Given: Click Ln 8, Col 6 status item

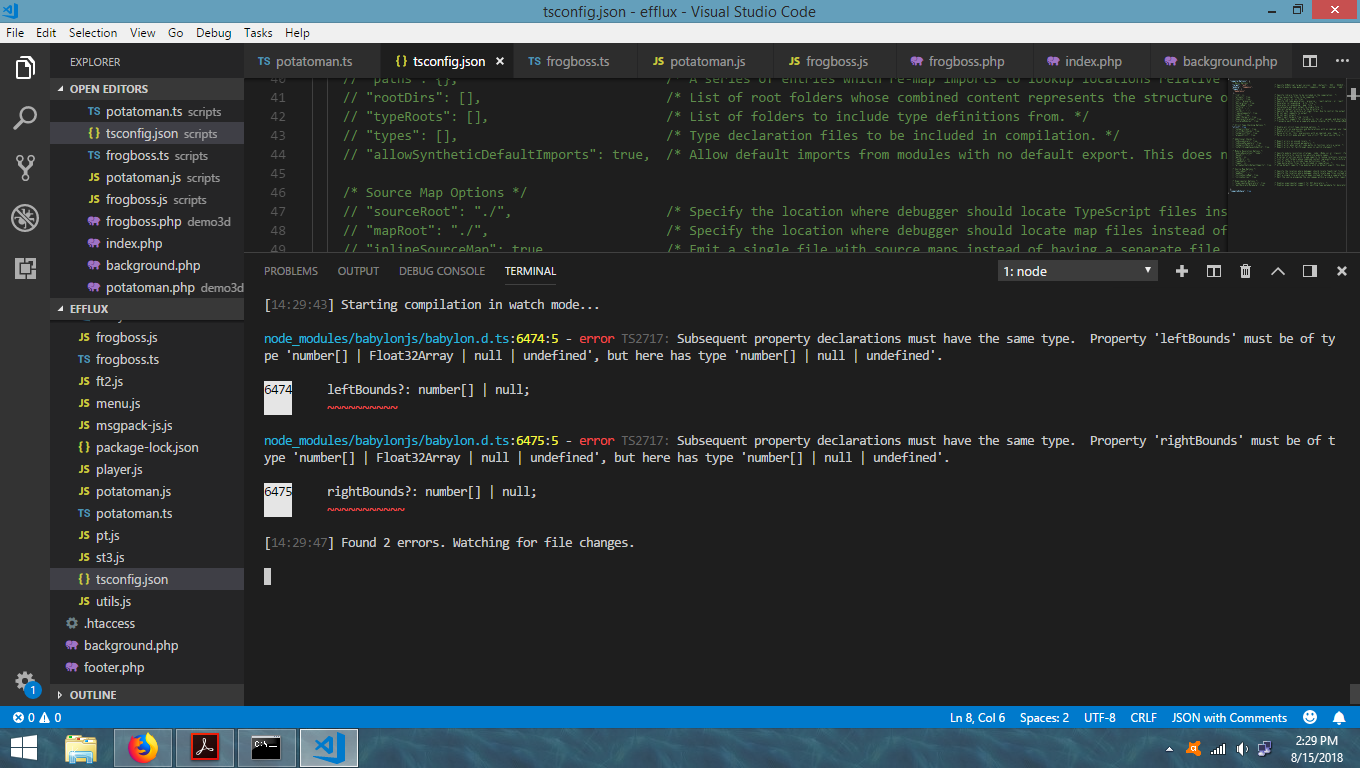Looking at the screenshot, I should (x=977, y=718).
